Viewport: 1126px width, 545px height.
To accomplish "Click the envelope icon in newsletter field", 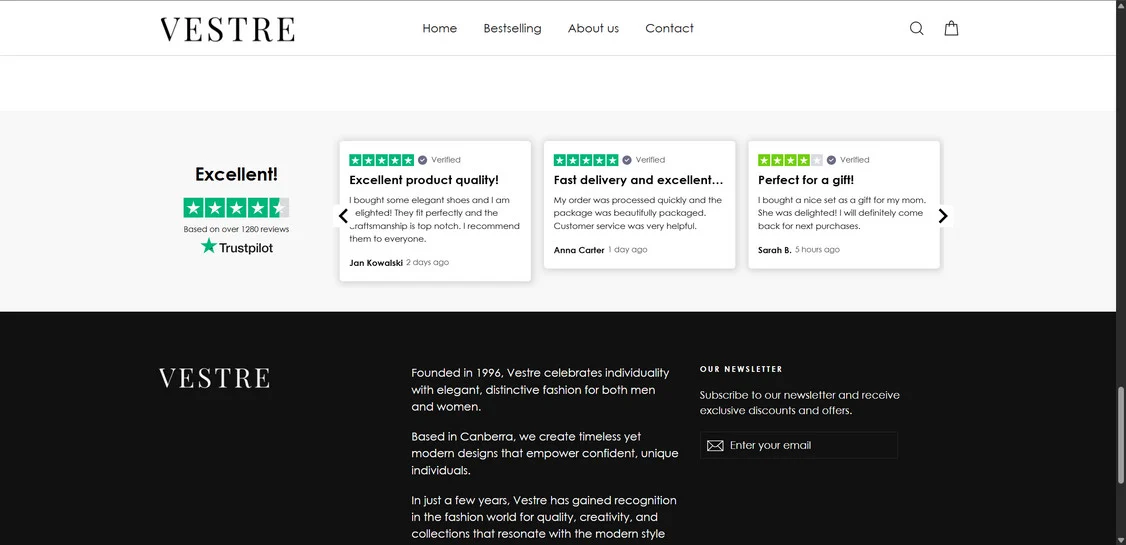I will [715, 446].
